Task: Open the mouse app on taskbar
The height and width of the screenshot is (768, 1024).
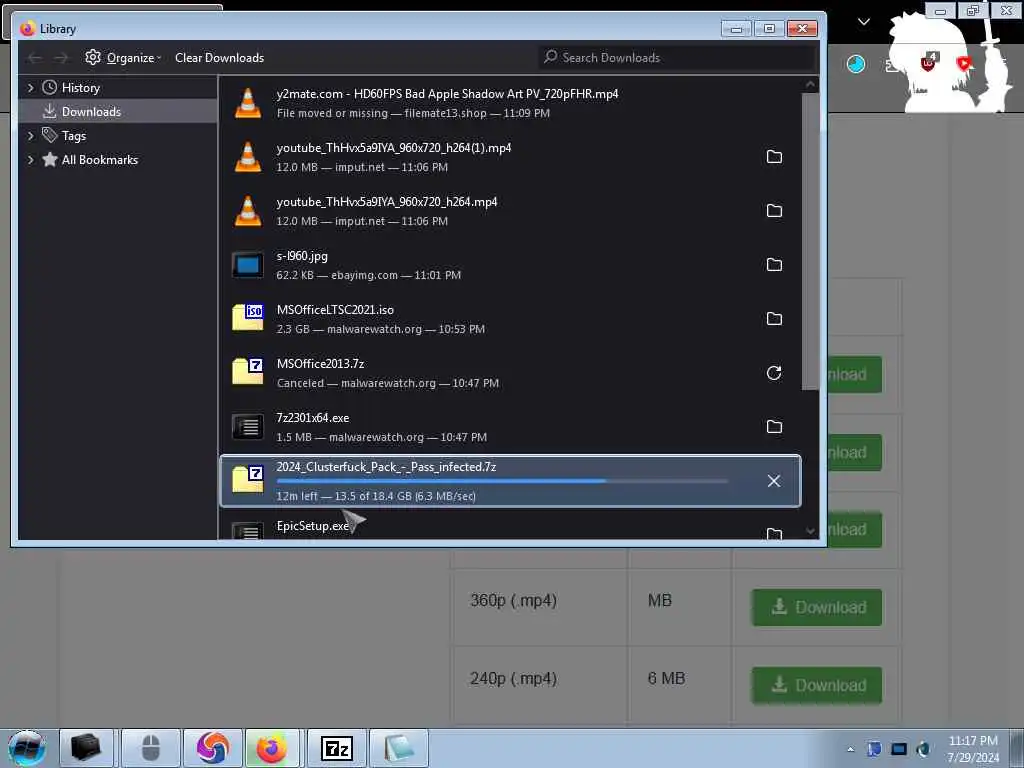Action: click(150, 748)
